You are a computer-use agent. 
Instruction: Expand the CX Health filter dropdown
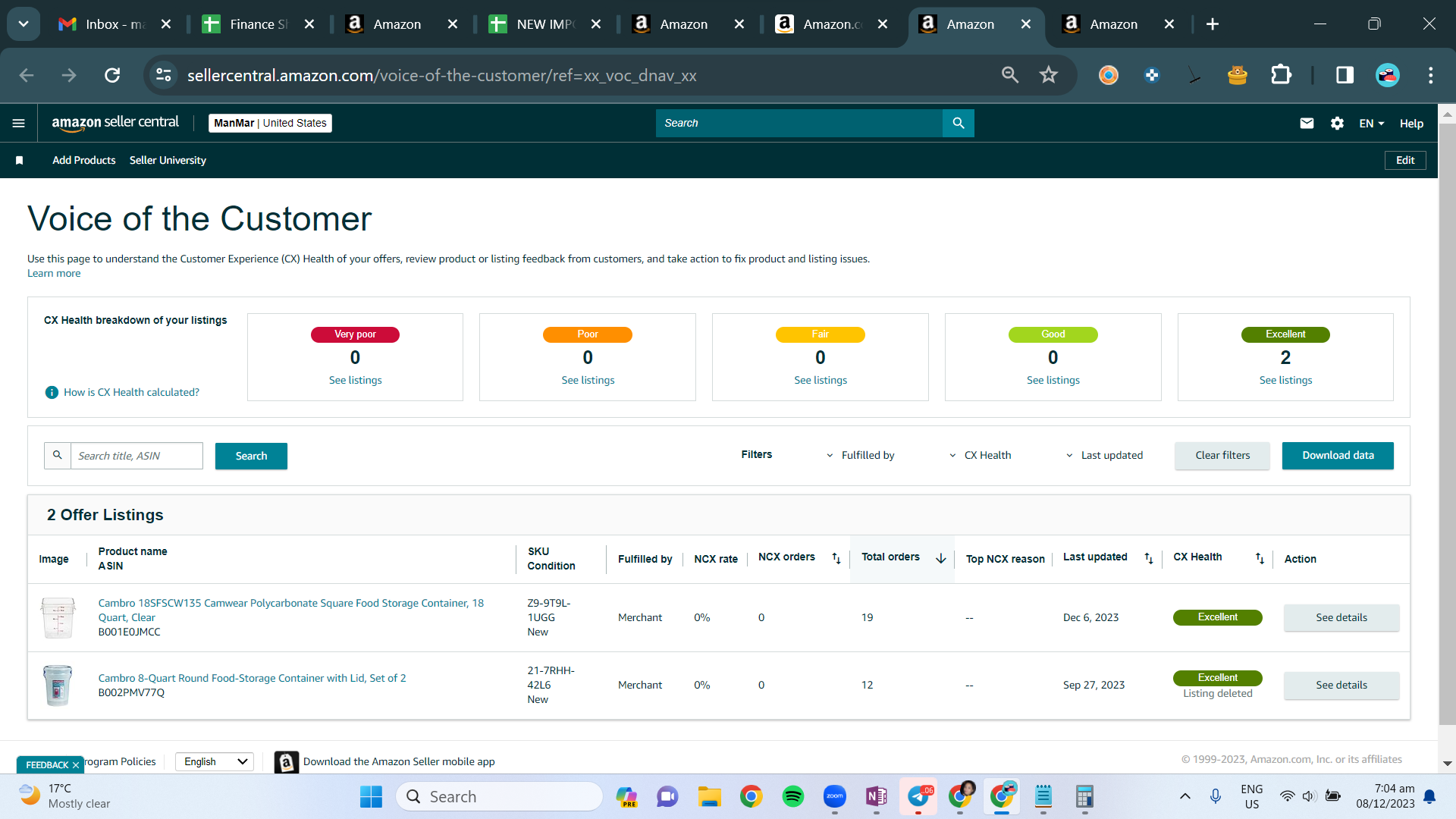pyautogui.click(x=981, y=455)
